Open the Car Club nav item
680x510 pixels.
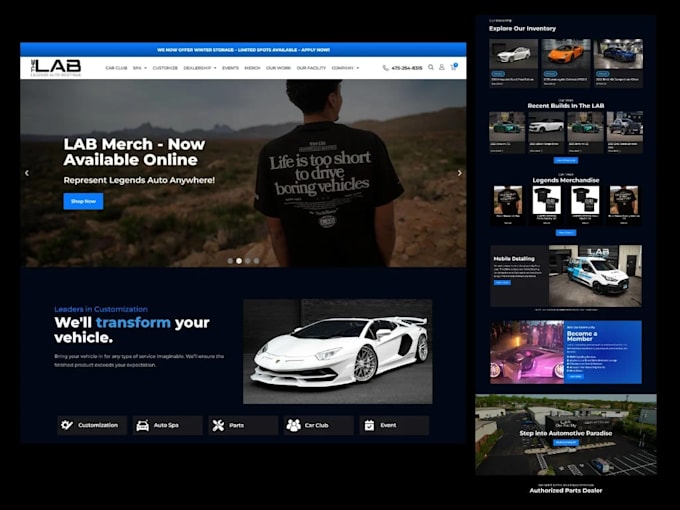pyautogui.click(x=116, y=68)
